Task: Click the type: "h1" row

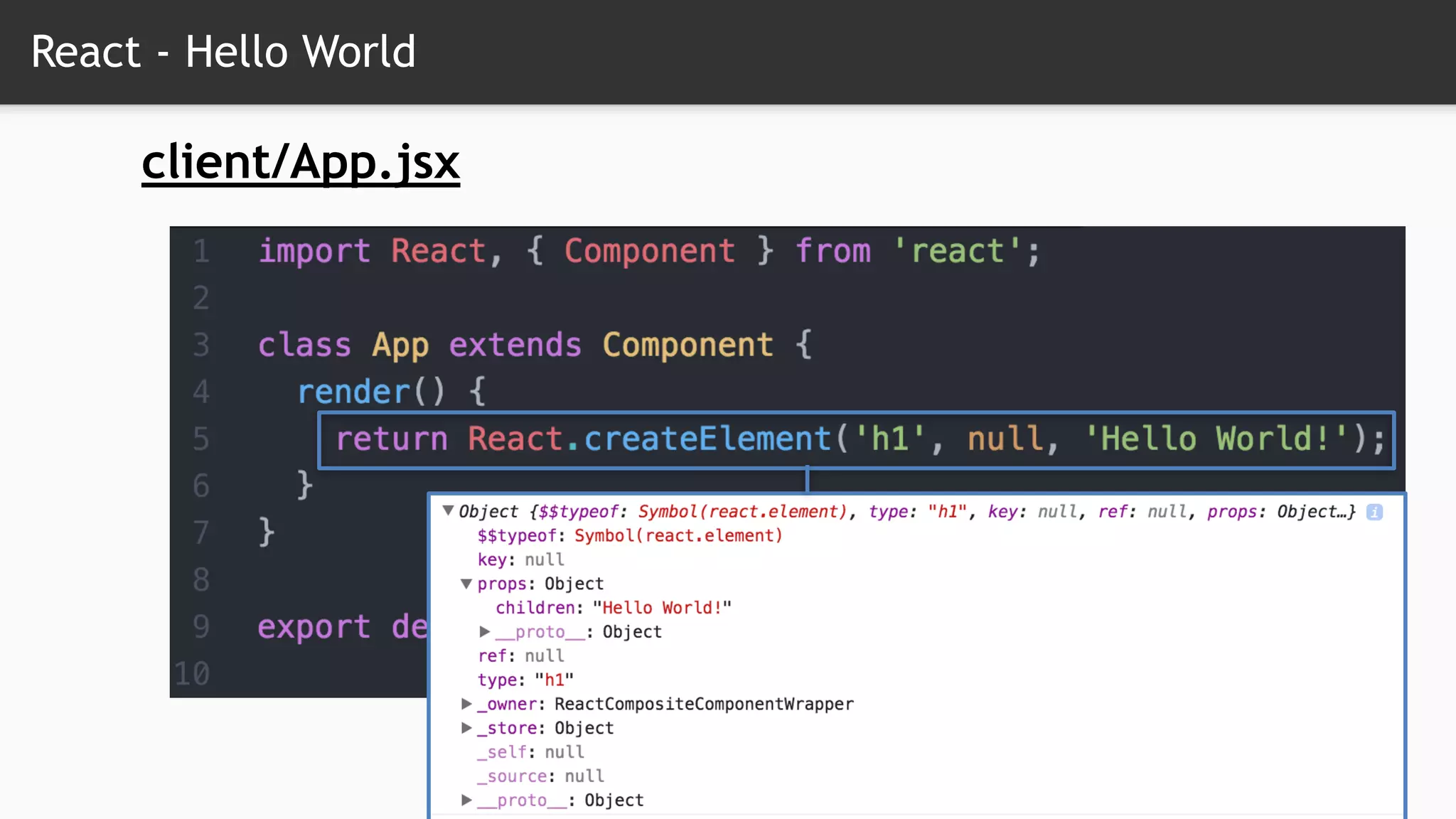Action: (x=525, y=680)
